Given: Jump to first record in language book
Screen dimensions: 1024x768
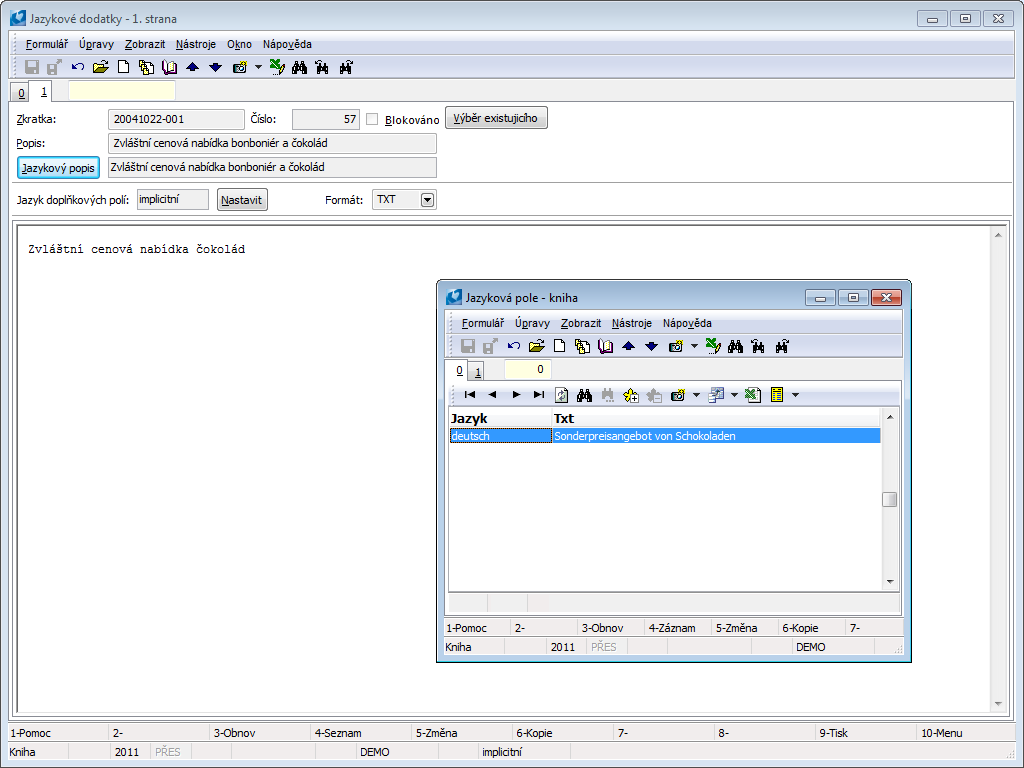Looking at the screenshot, I should pyautogui.click(x=470, y=395).
